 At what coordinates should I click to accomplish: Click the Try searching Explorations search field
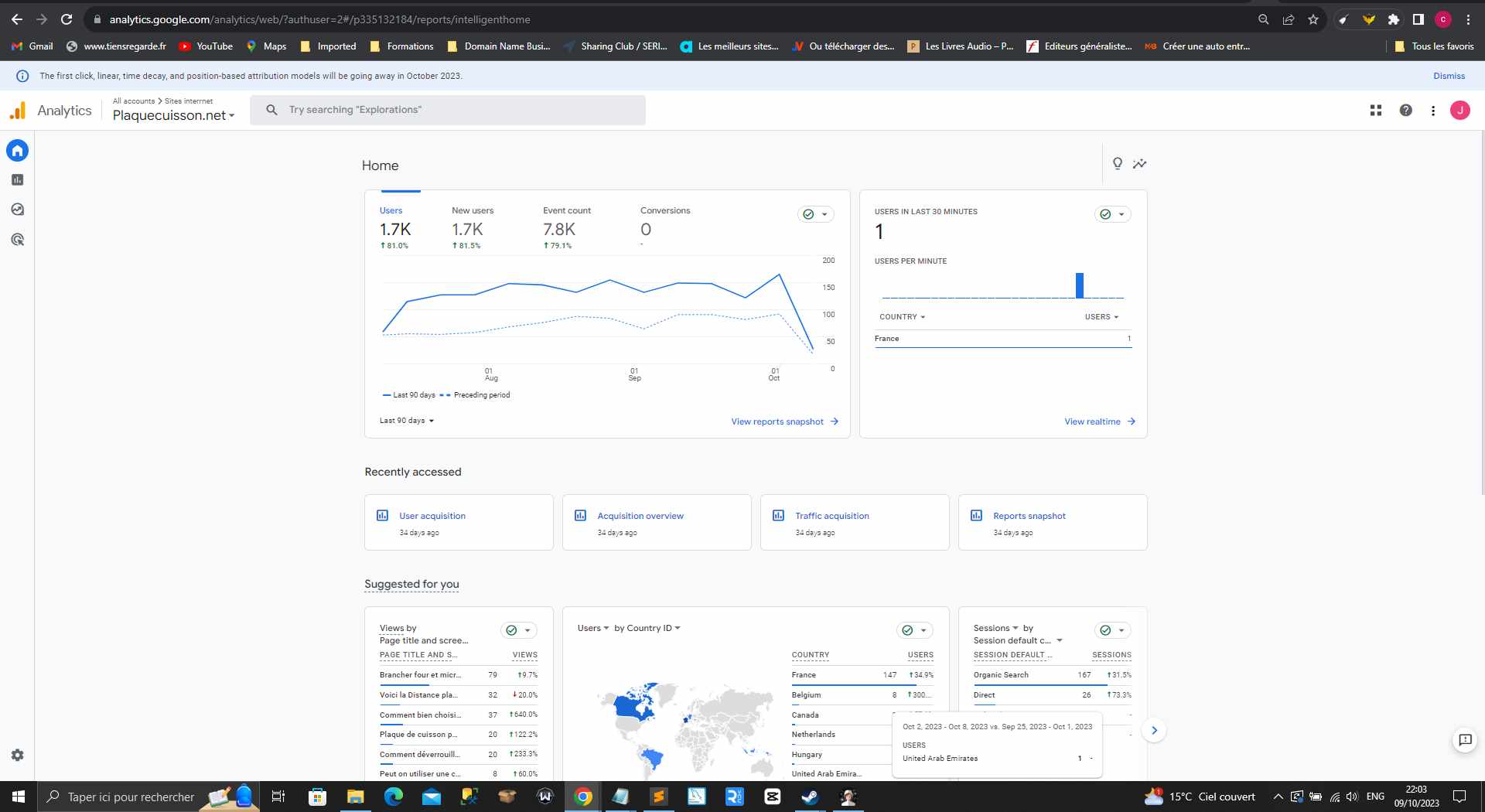(x=448, y=110)
